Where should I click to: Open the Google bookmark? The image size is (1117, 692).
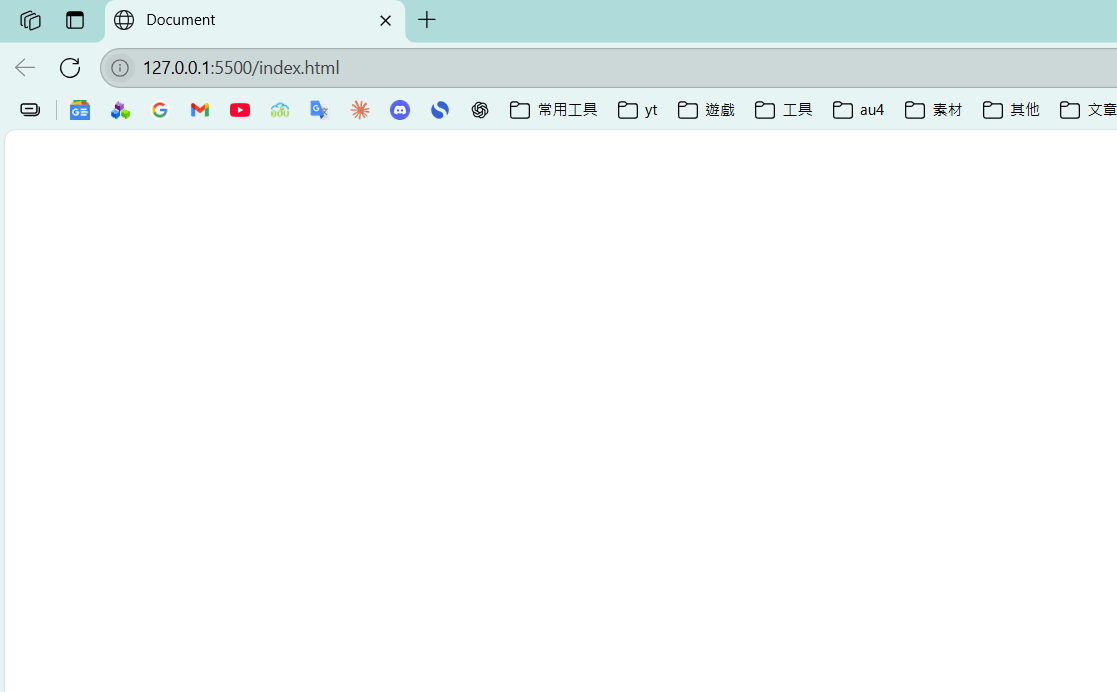pos(160,110)
